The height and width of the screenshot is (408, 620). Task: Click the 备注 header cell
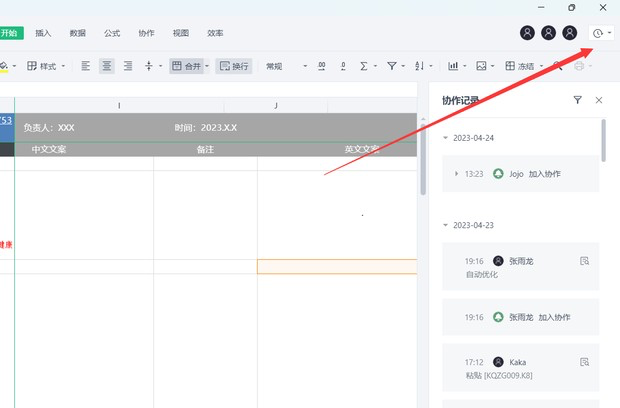pos(205,149)
